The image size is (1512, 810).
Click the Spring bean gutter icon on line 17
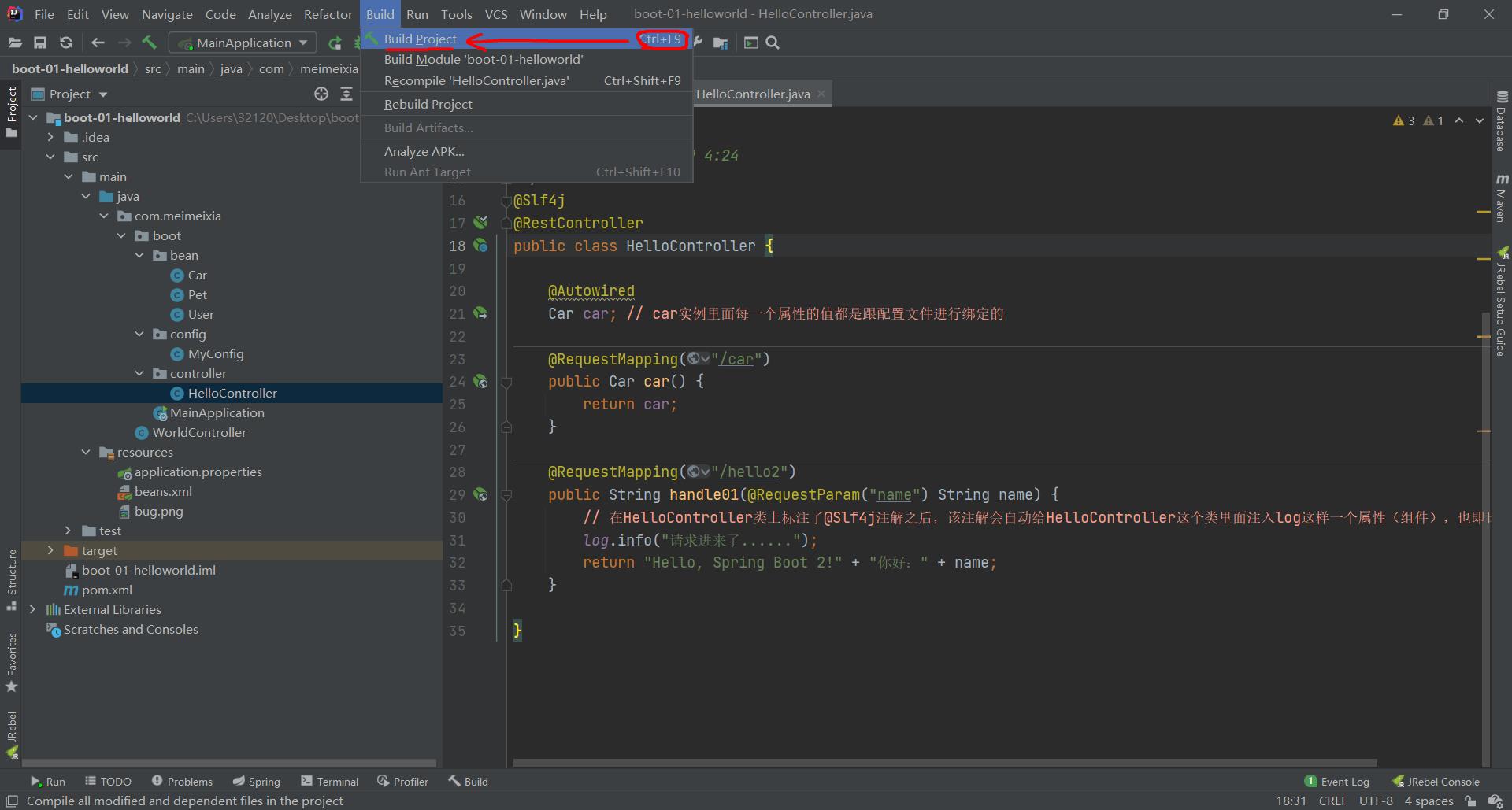click(x=480, y=223)
